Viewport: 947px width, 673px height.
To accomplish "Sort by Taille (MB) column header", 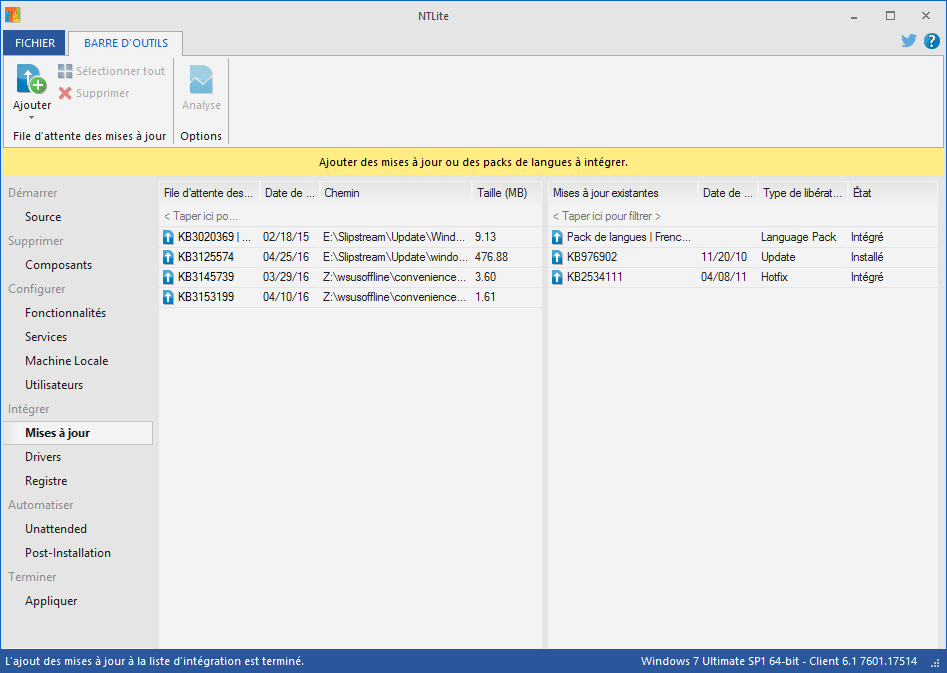I will pos(507,193).
